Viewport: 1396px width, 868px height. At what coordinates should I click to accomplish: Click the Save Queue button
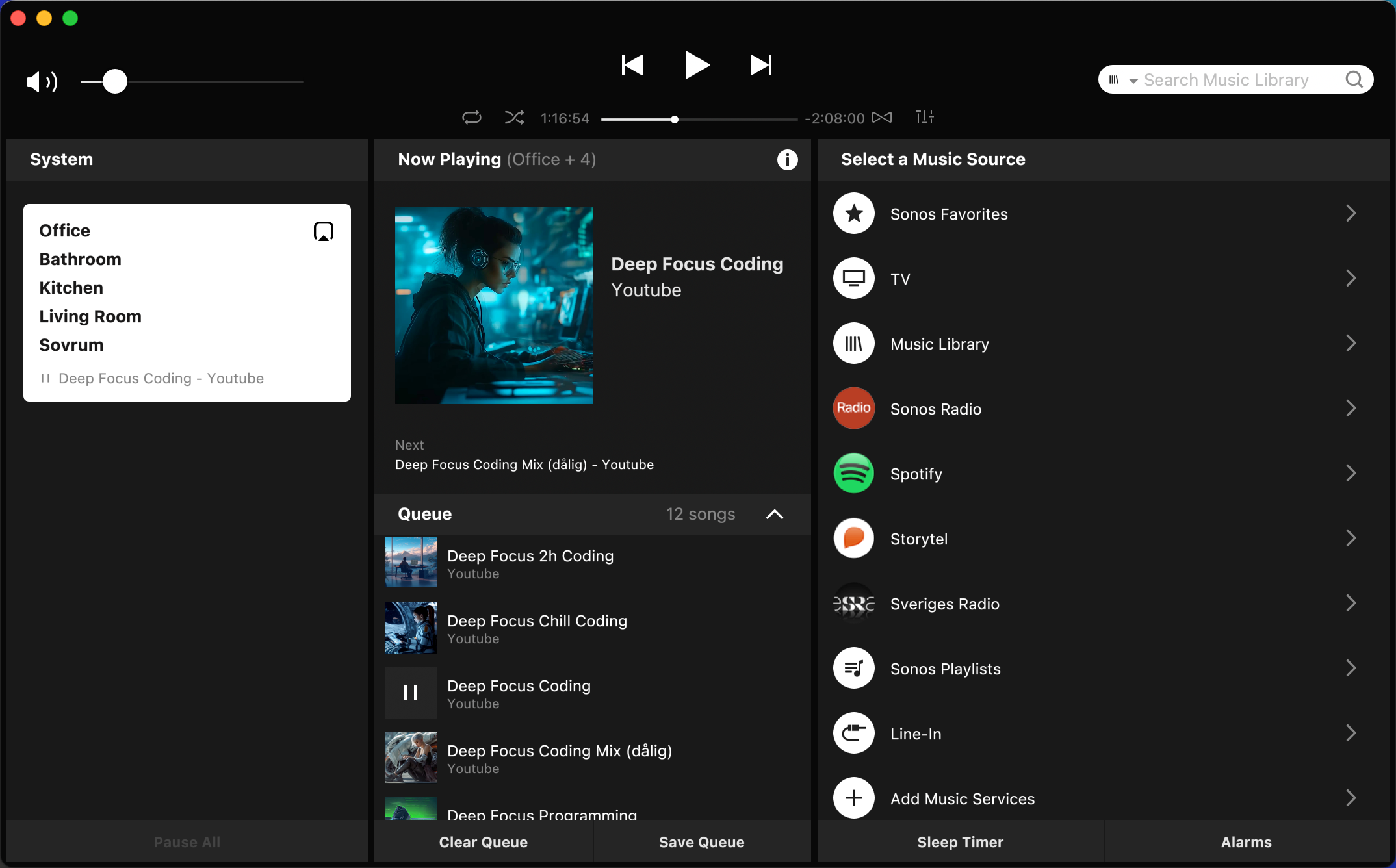click(702, 842)
